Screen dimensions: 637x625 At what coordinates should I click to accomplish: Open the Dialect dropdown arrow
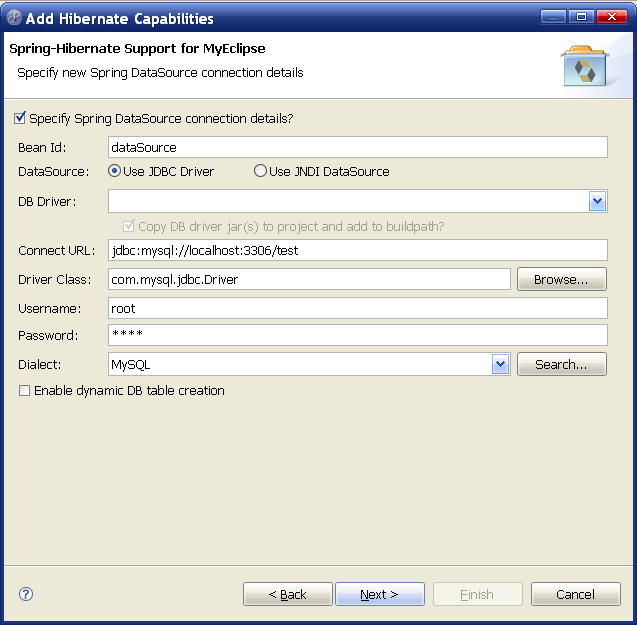click(500, 364)
